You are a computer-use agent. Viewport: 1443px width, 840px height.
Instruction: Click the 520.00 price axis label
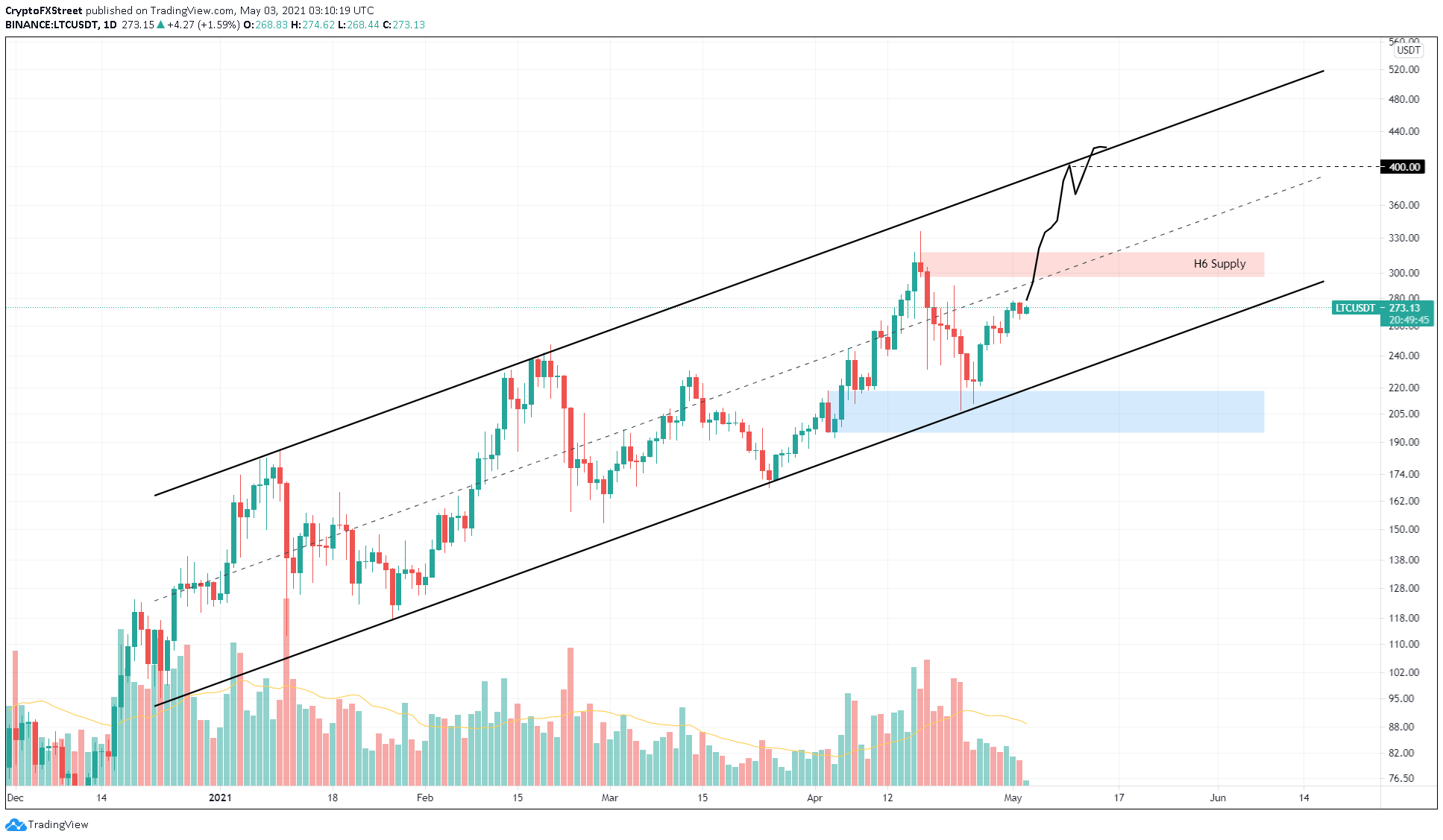pos(1404,69)
